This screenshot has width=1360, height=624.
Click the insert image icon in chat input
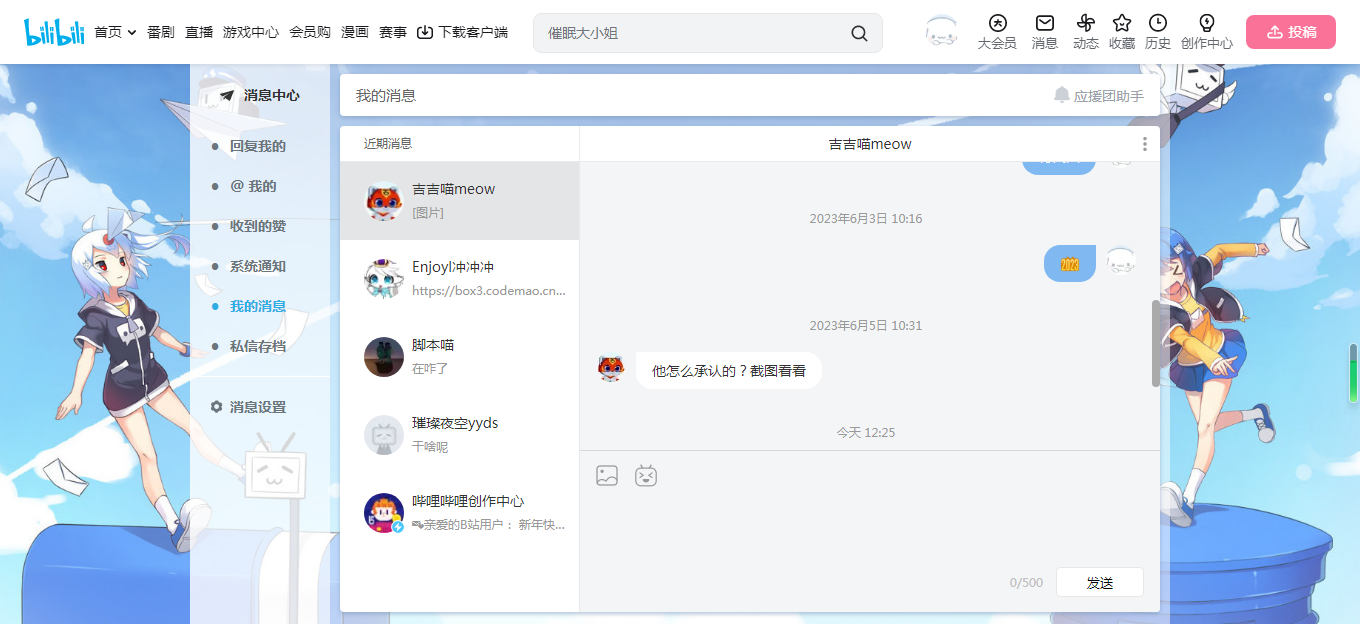pyautogui.click(x=607, y=476)
